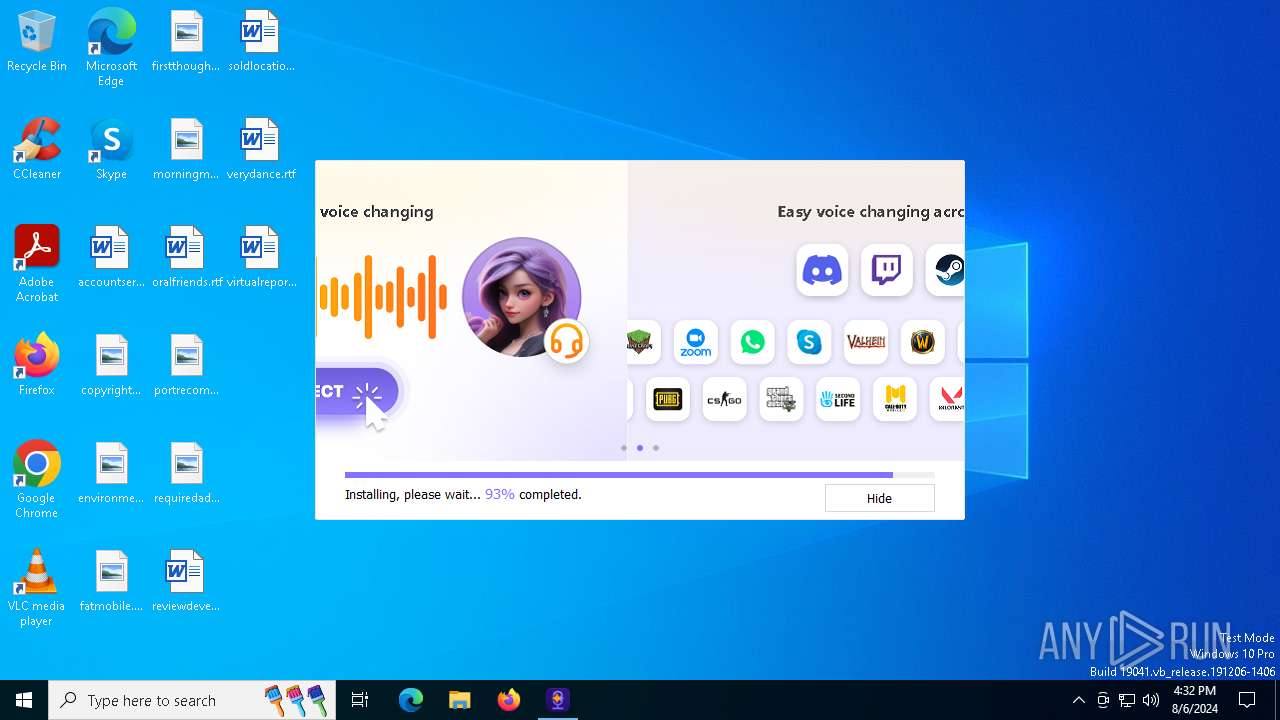Image resolution: width=1280 pixels, height=720 pixels.
Task: Click the installation progress bar
Action: click(x=640, y=475)
